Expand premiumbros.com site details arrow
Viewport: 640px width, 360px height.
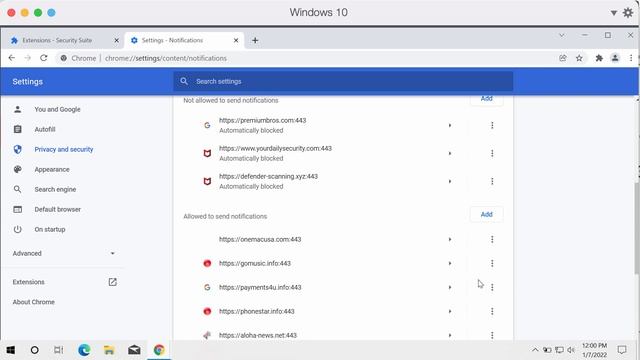(x=450, y=125)
